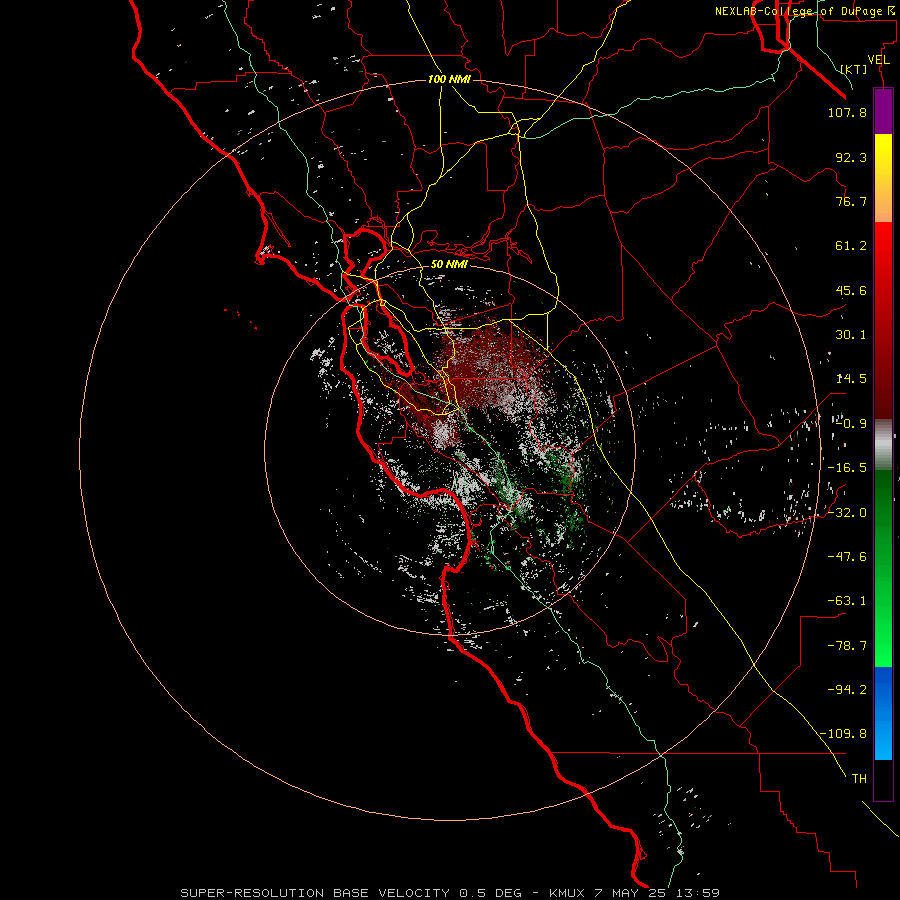Click the 30.1 velocity scale value
Screen dimensions: 900x900
[x=851, y=335]
